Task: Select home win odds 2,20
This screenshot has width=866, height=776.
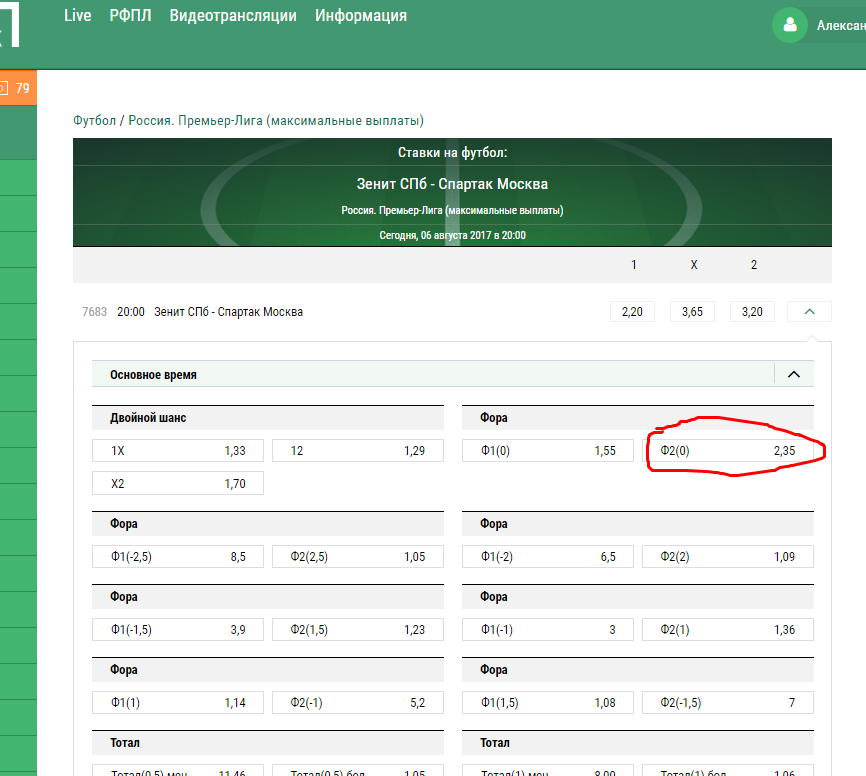Action: point(632,312)
